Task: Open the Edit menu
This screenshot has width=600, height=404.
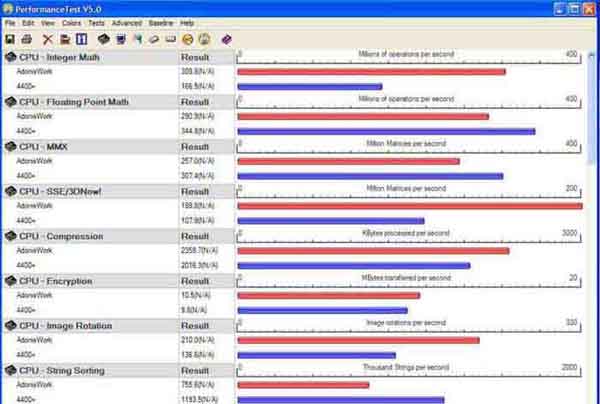Action: pos(28,23)
